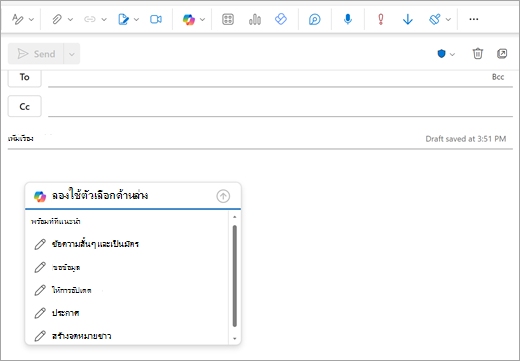Set low importance with down arrow
520x361 pixels.
click(408, 19)
